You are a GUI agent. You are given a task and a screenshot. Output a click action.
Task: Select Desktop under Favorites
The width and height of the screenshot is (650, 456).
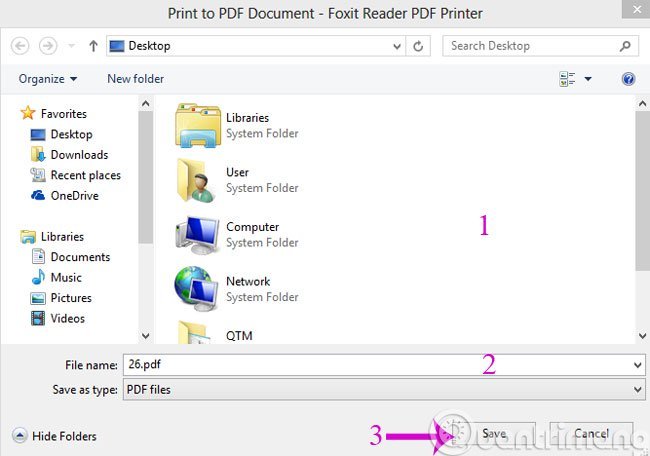71,134
